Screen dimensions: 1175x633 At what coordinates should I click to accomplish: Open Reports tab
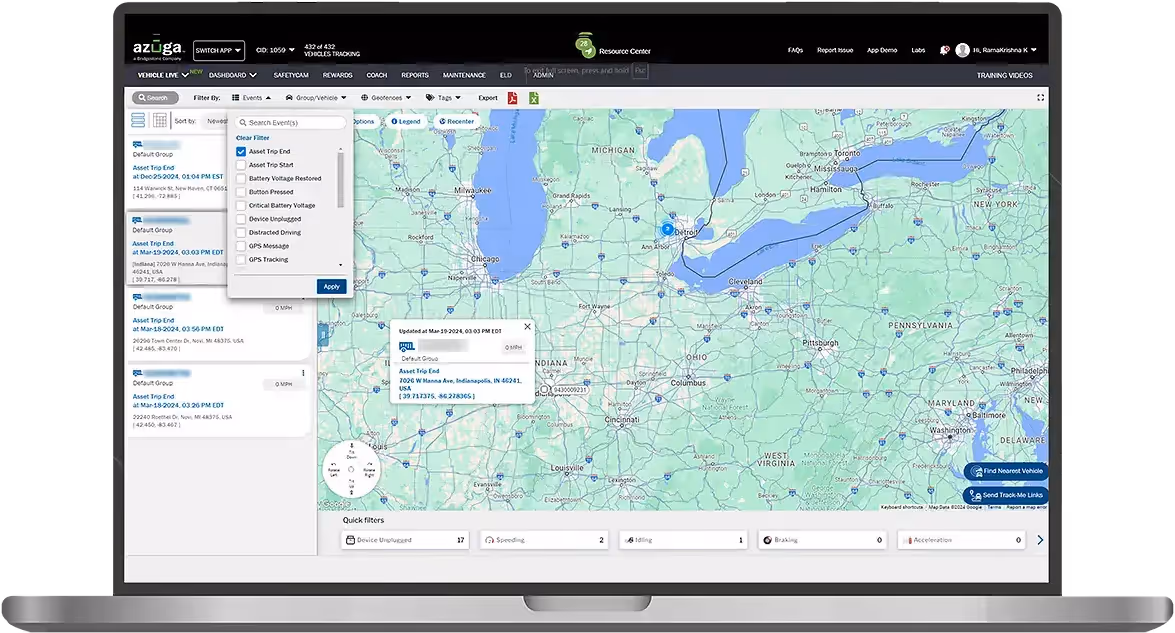click(414, 75)
